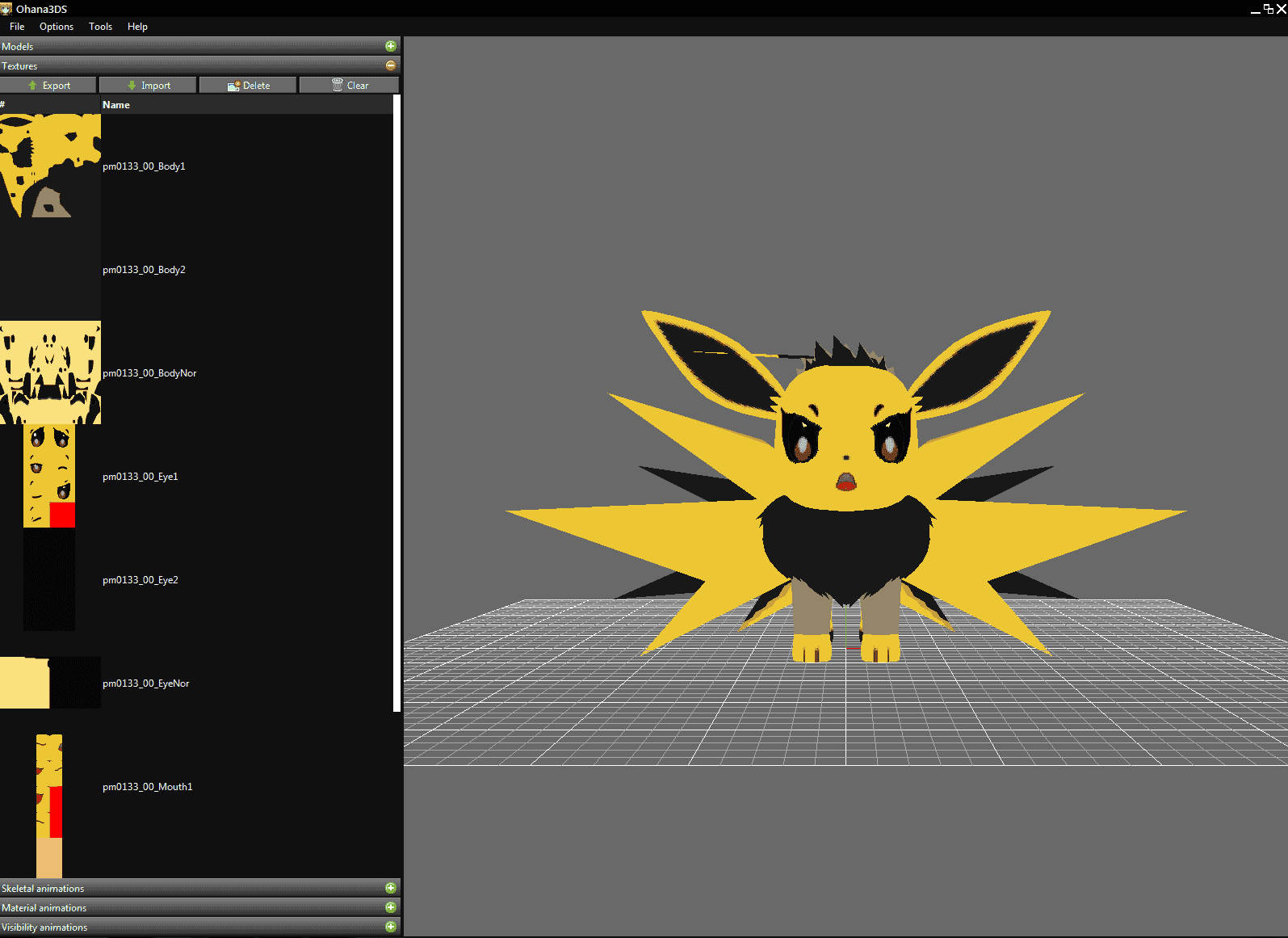Select the pm0133_00_EyeNor texture thumbnail
1288x938 pixels.
(x=50, y=683)
